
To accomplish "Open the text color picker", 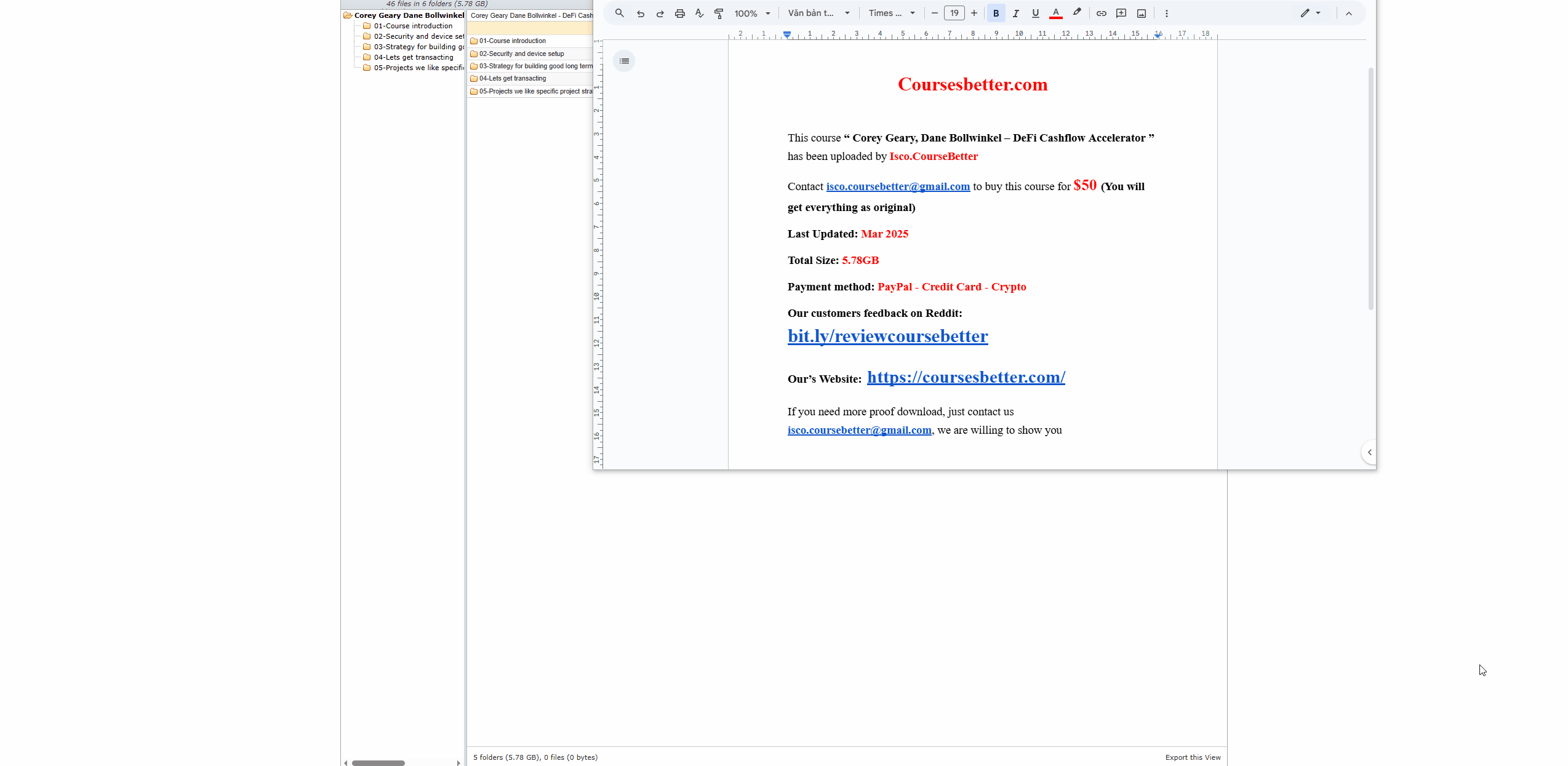I will 1056,13.
